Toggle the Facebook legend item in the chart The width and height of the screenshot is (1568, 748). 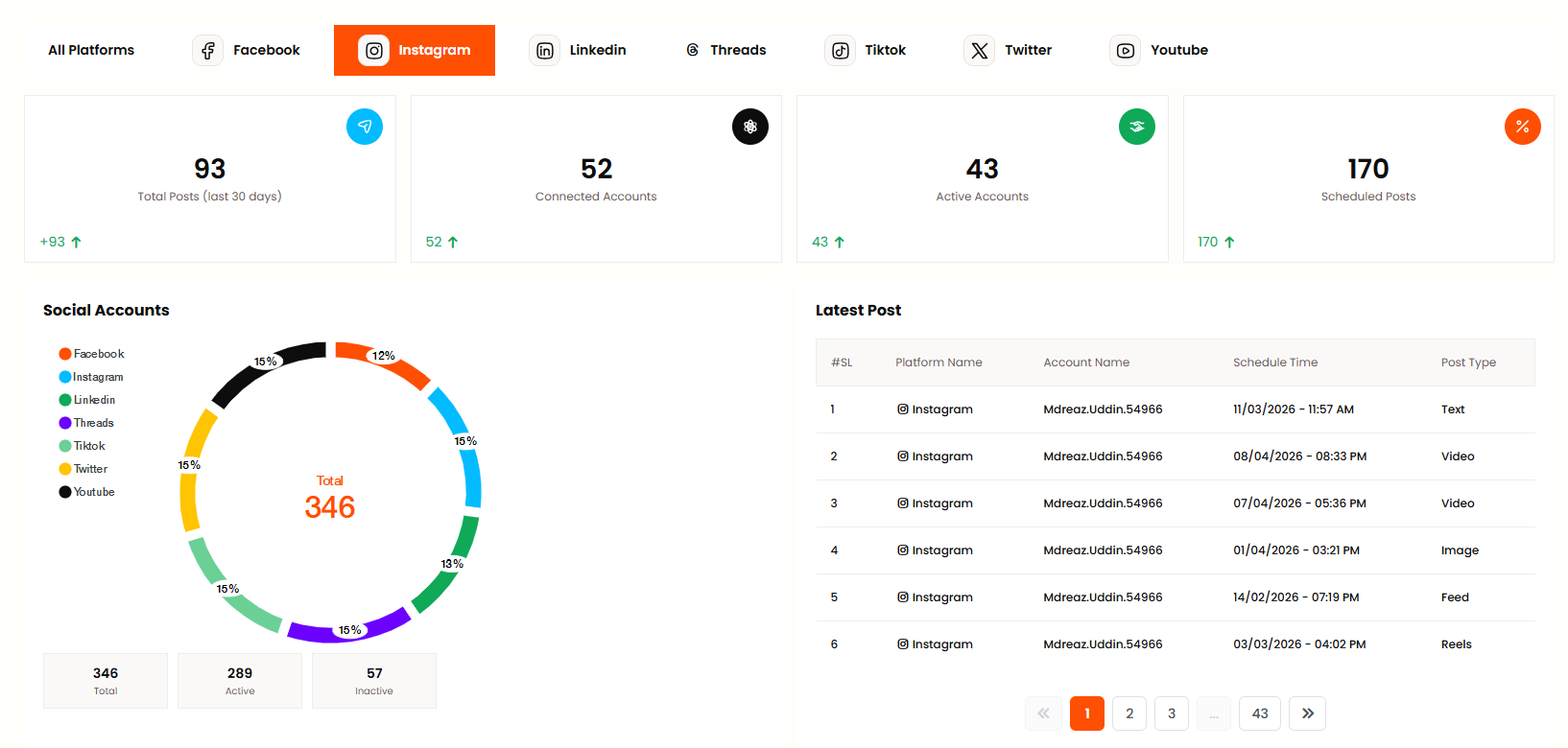pos(92,354)
